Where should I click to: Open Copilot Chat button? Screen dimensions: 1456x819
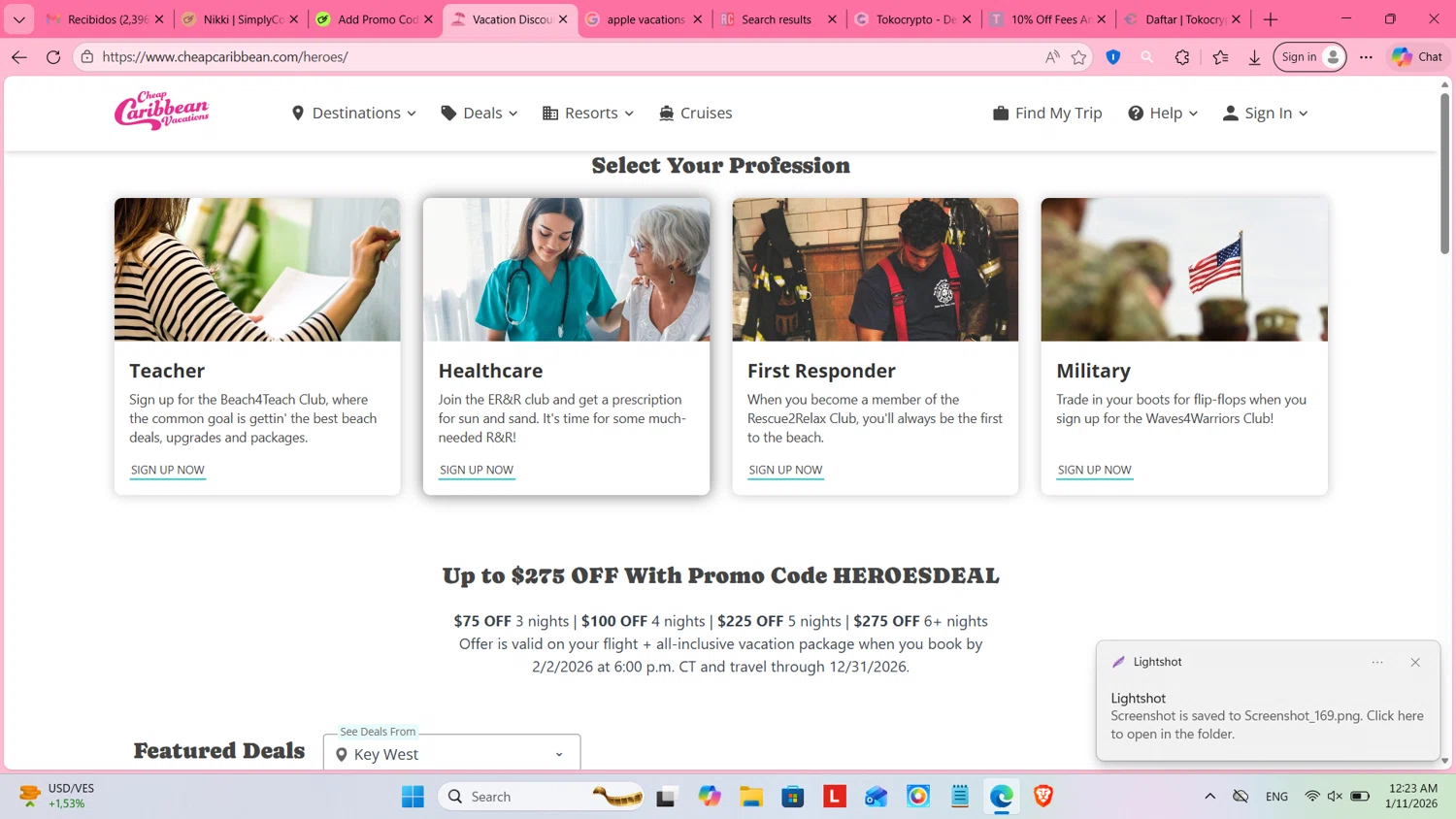point(1417,57)
